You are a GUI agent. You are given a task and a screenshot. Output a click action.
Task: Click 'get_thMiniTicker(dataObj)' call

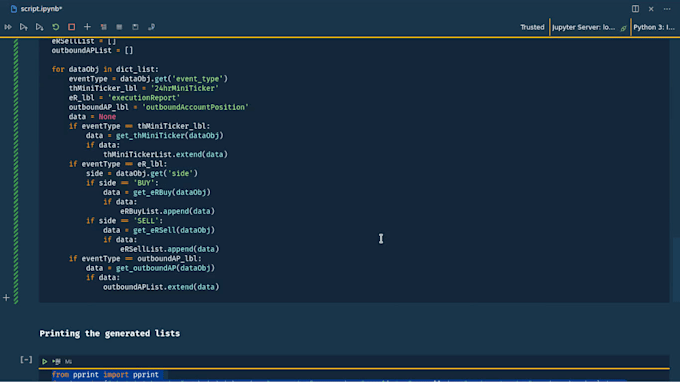170,136
